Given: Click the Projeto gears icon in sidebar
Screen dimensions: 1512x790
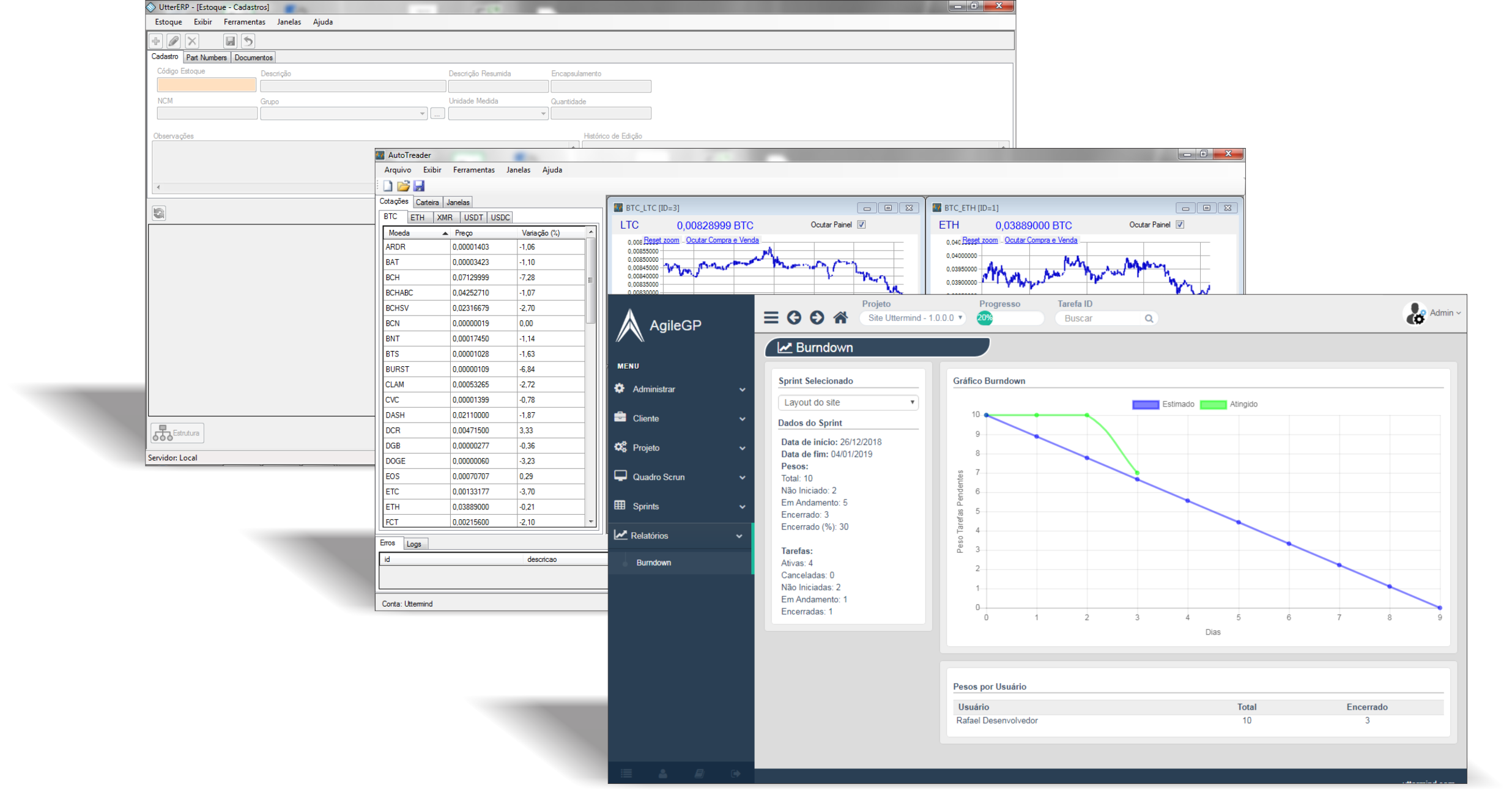Looking at the screenshot, I should 620,447.
